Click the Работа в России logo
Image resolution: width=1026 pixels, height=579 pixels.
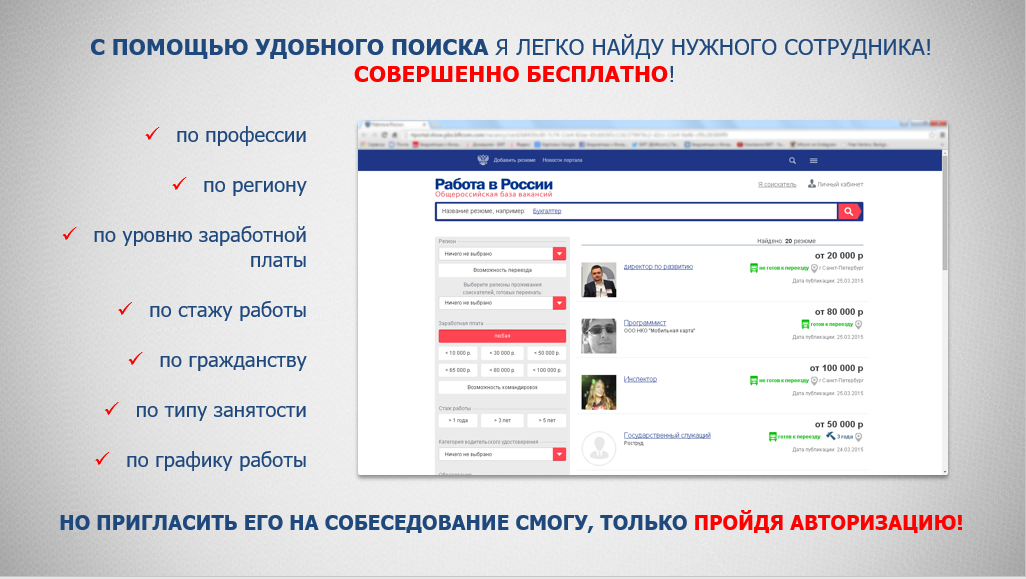click(494, 187)
